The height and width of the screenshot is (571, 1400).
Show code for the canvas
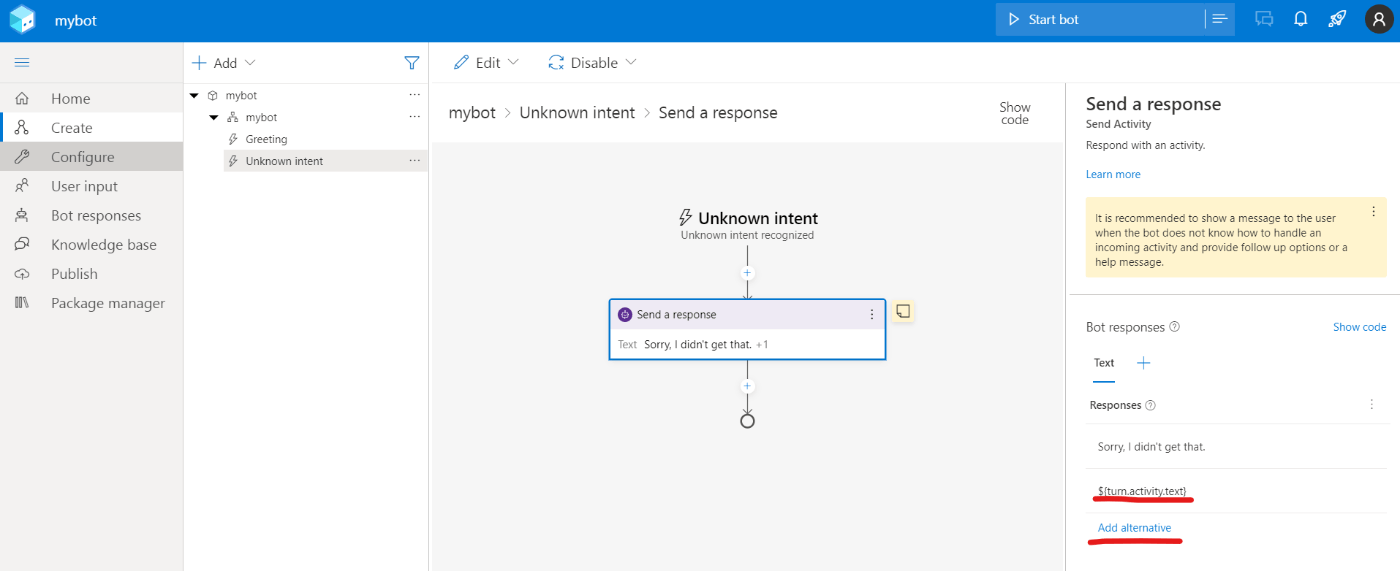click(1014, 113)
